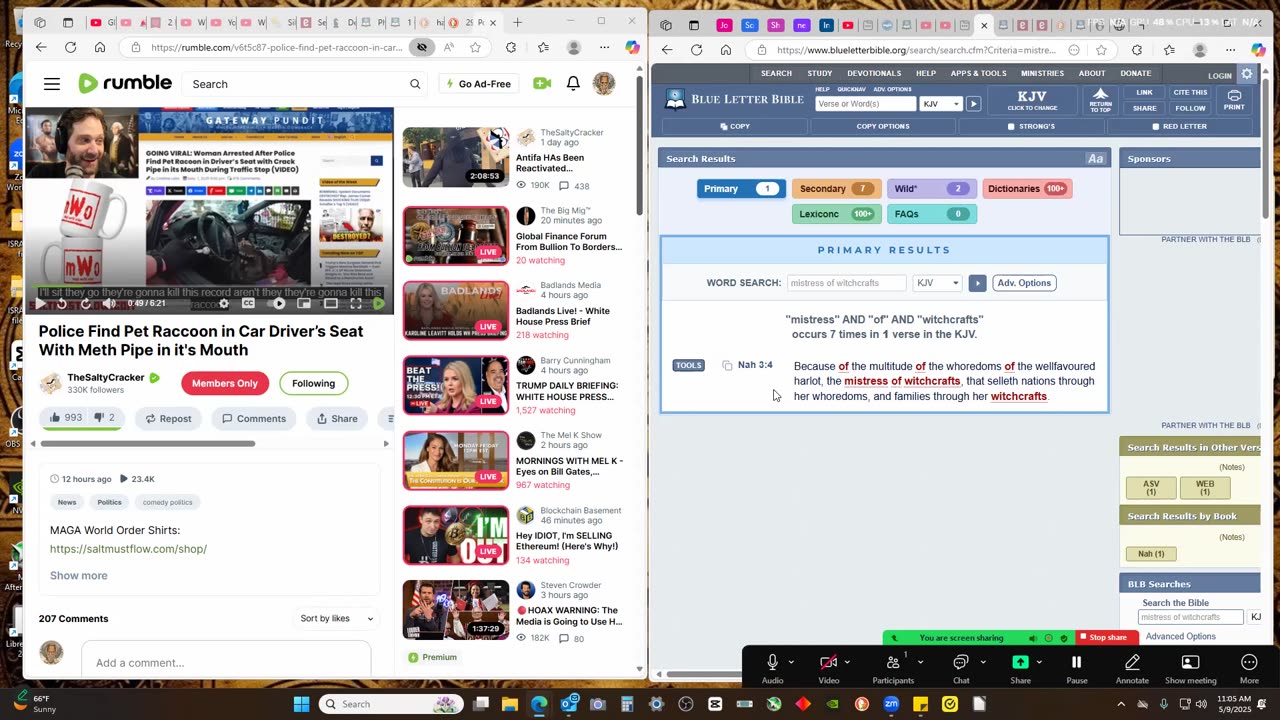Screen dimensions: 1280x720
Task: Open the APPS & TOOLS menu
Action: 978,73
